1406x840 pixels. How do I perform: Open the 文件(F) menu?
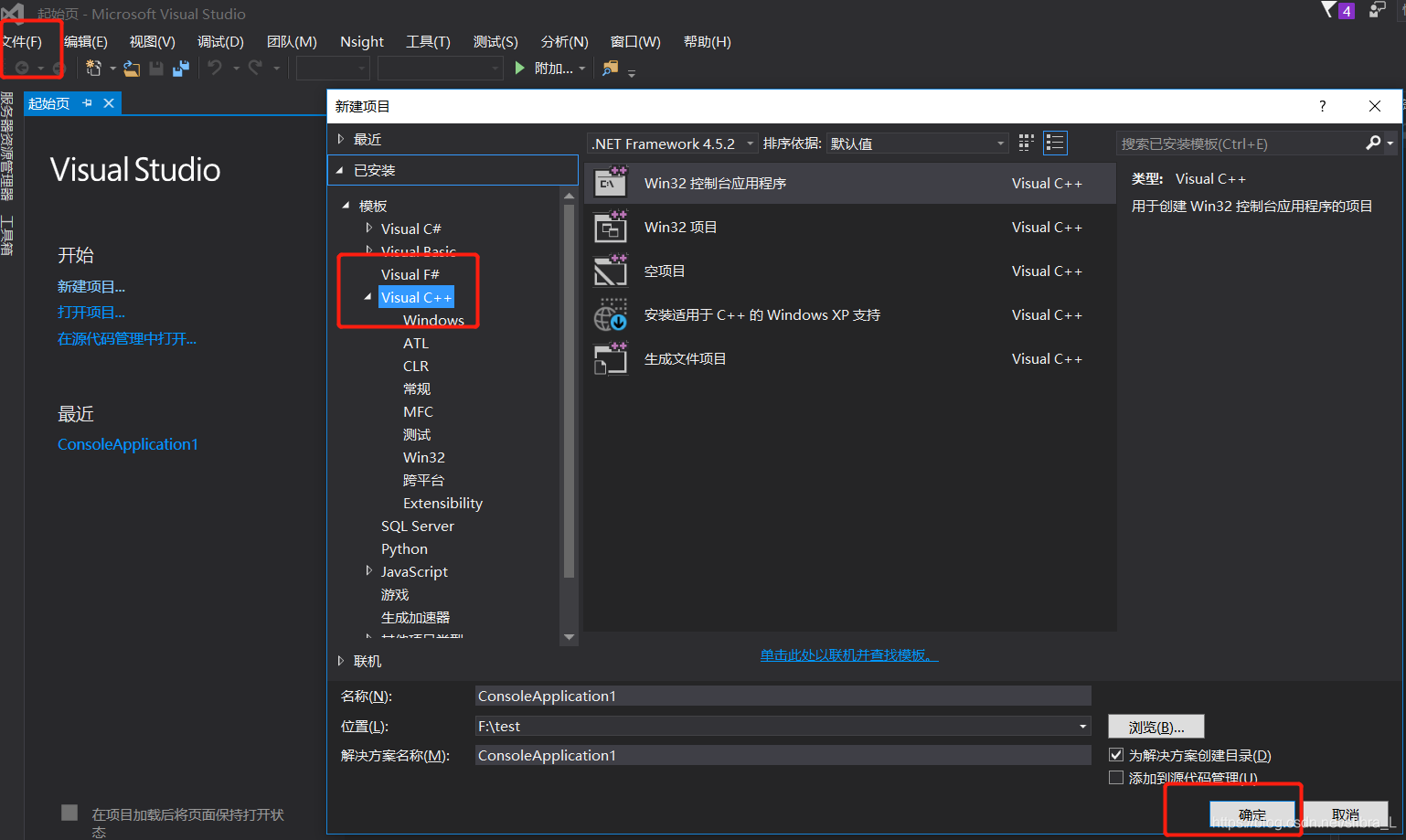point(22,41)
